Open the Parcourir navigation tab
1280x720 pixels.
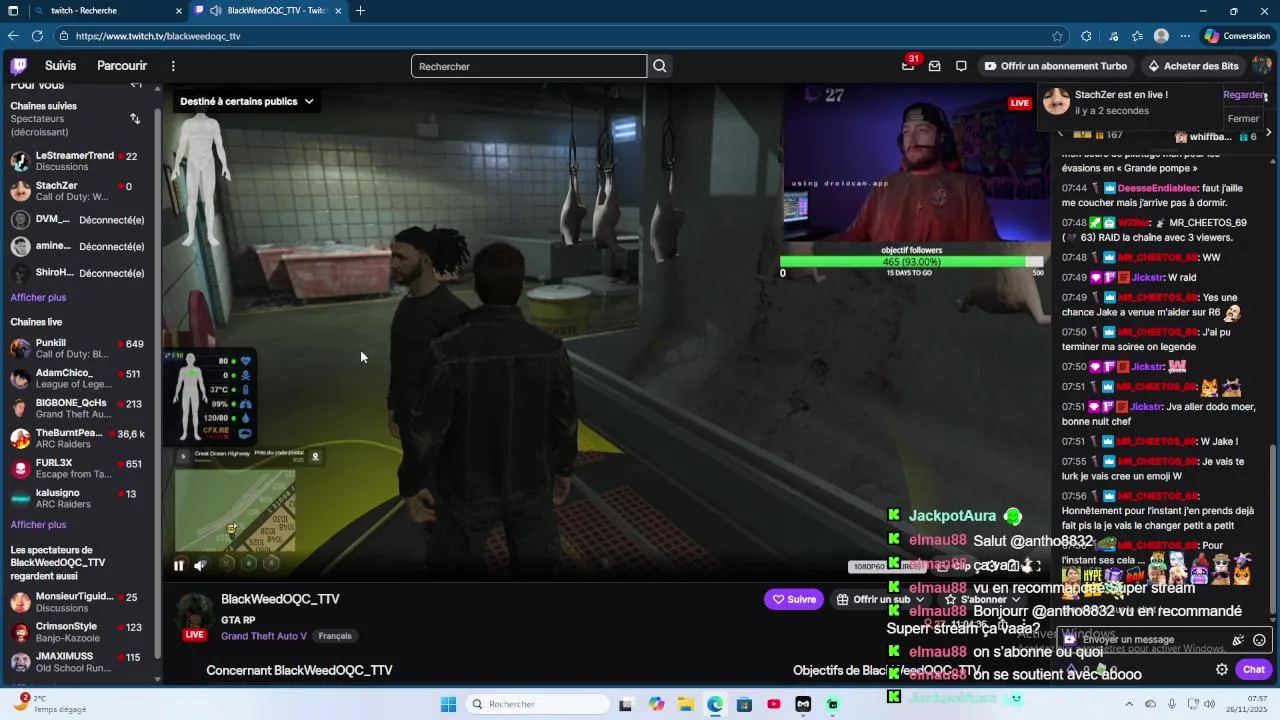[122, 66]
